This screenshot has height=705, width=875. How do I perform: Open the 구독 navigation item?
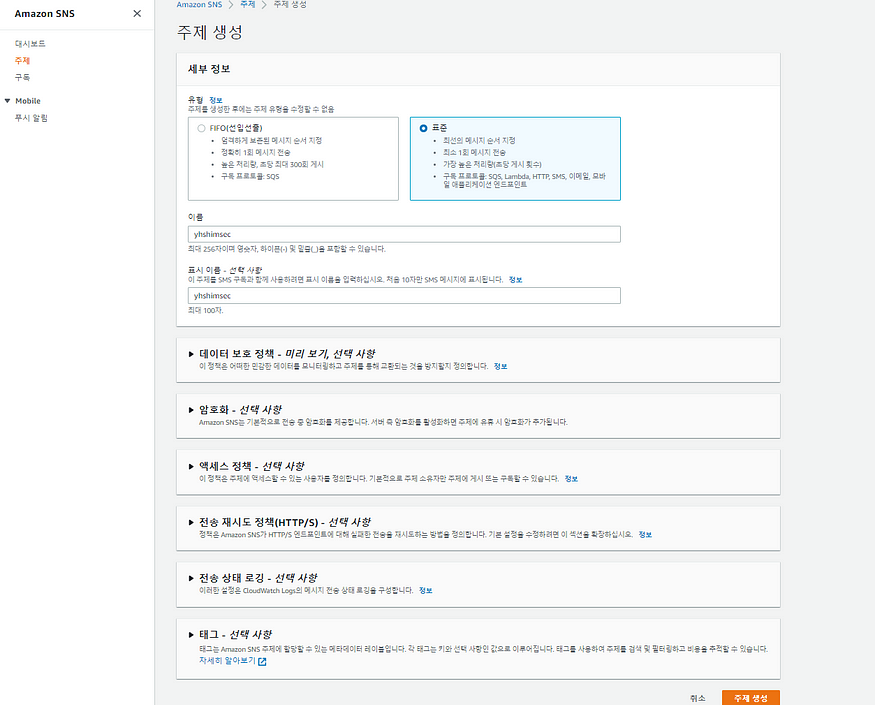point(22,77)
